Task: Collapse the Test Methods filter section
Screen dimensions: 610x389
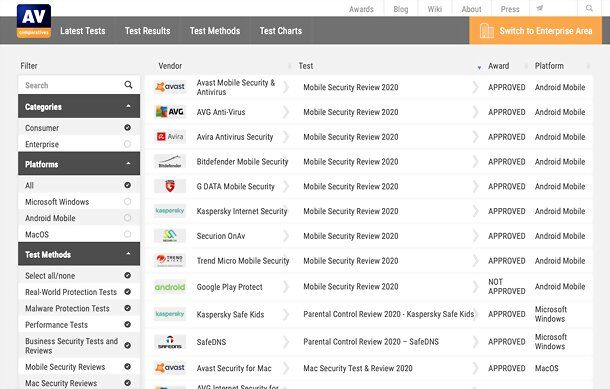Action: [x=79, y=254]
